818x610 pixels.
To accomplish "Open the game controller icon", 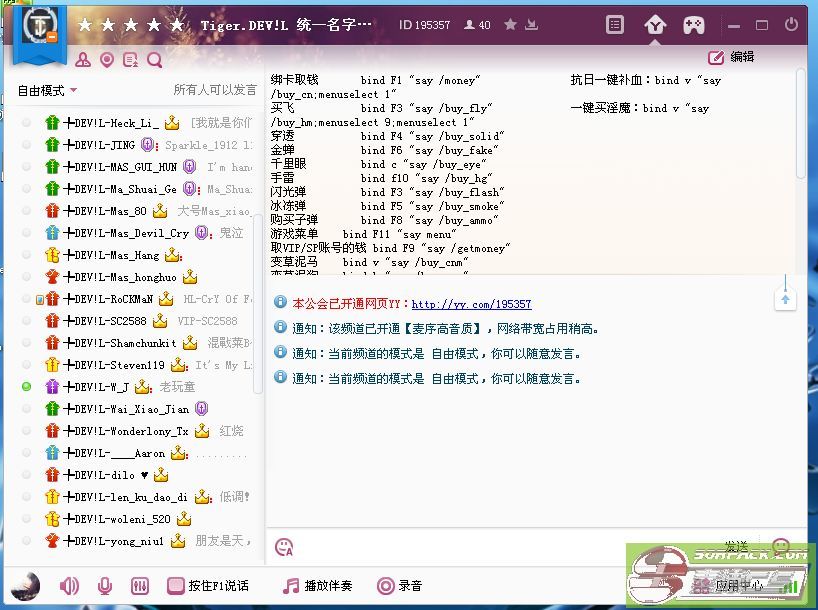I will [694, 25].
